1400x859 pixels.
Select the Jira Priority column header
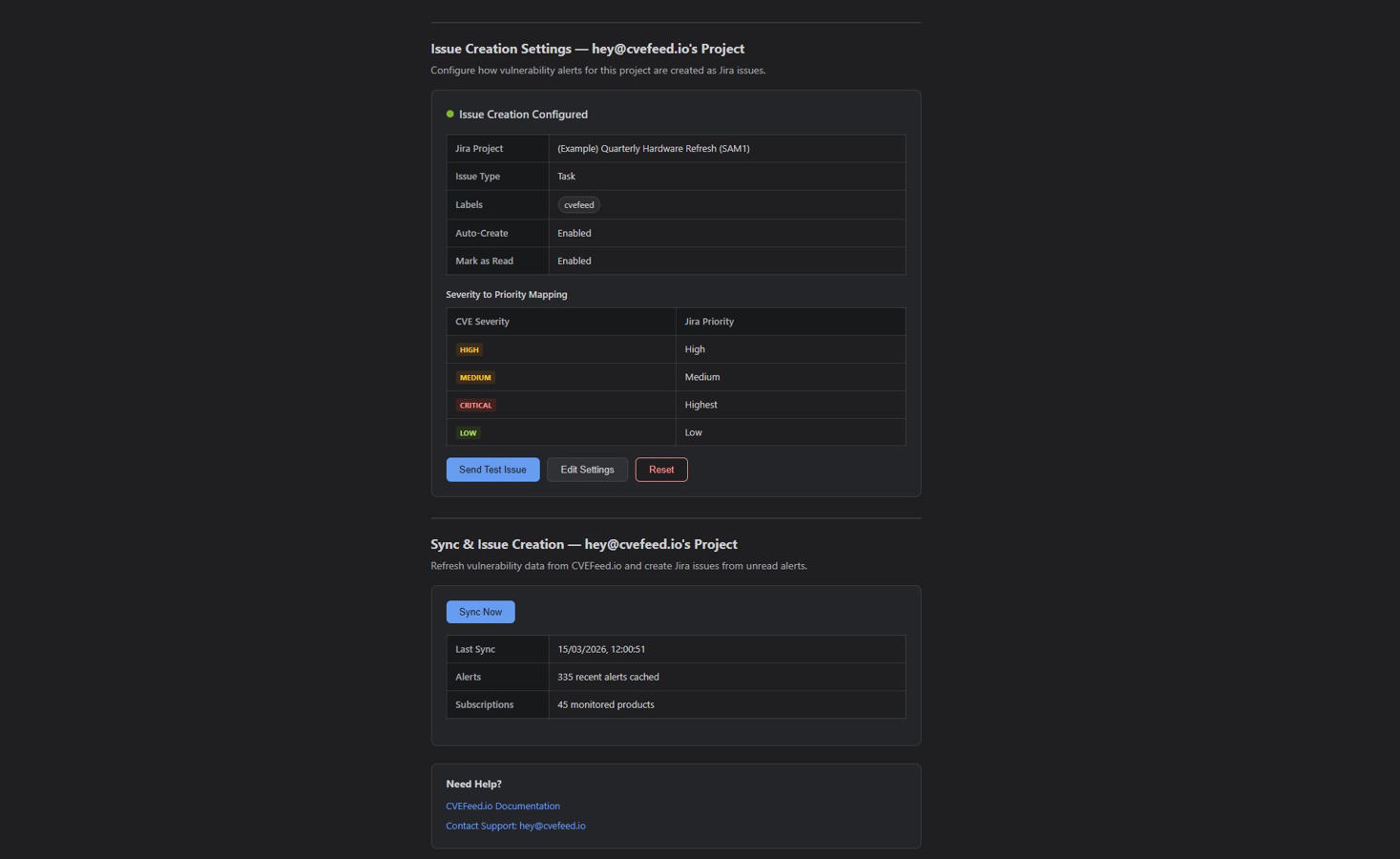pyautogui.click(x=708, y=322)
